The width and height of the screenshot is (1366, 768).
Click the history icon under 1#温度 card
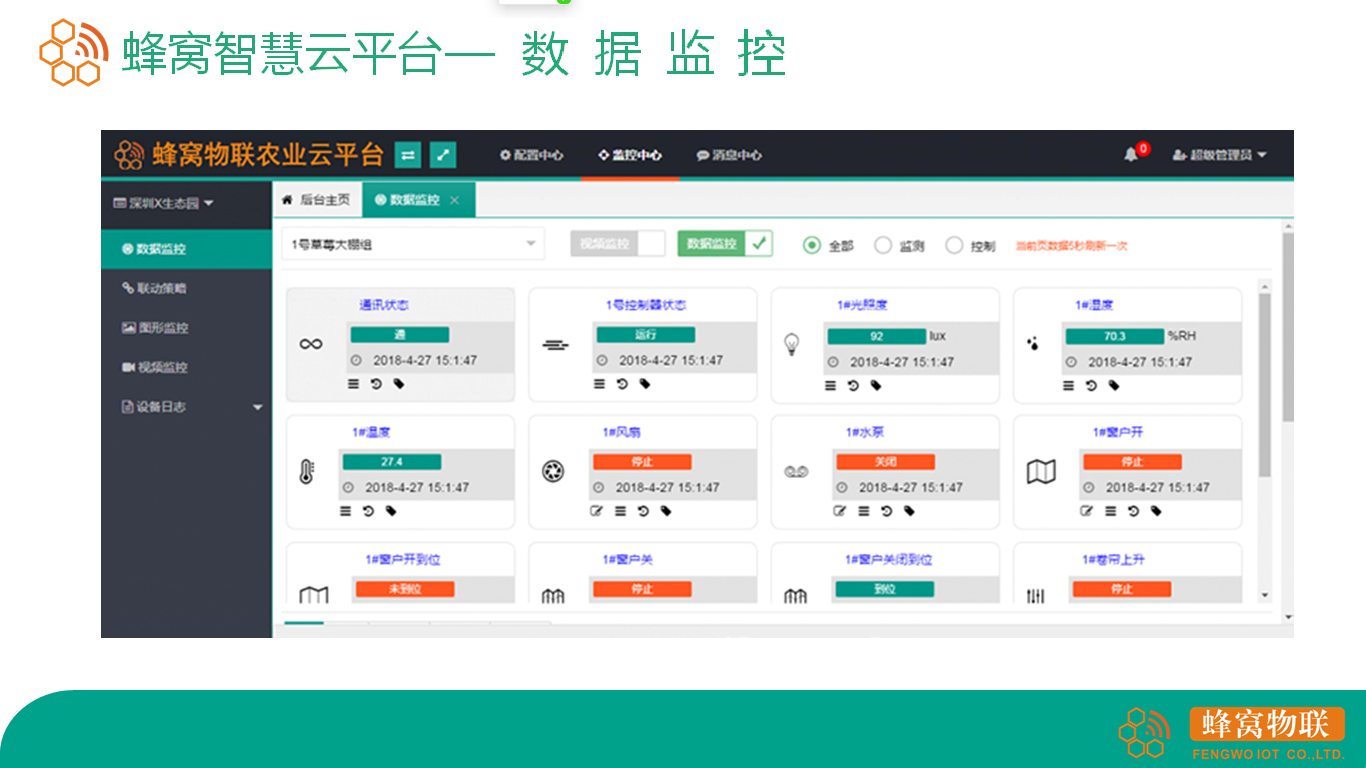pyautogui.click(x=368, y=510)
